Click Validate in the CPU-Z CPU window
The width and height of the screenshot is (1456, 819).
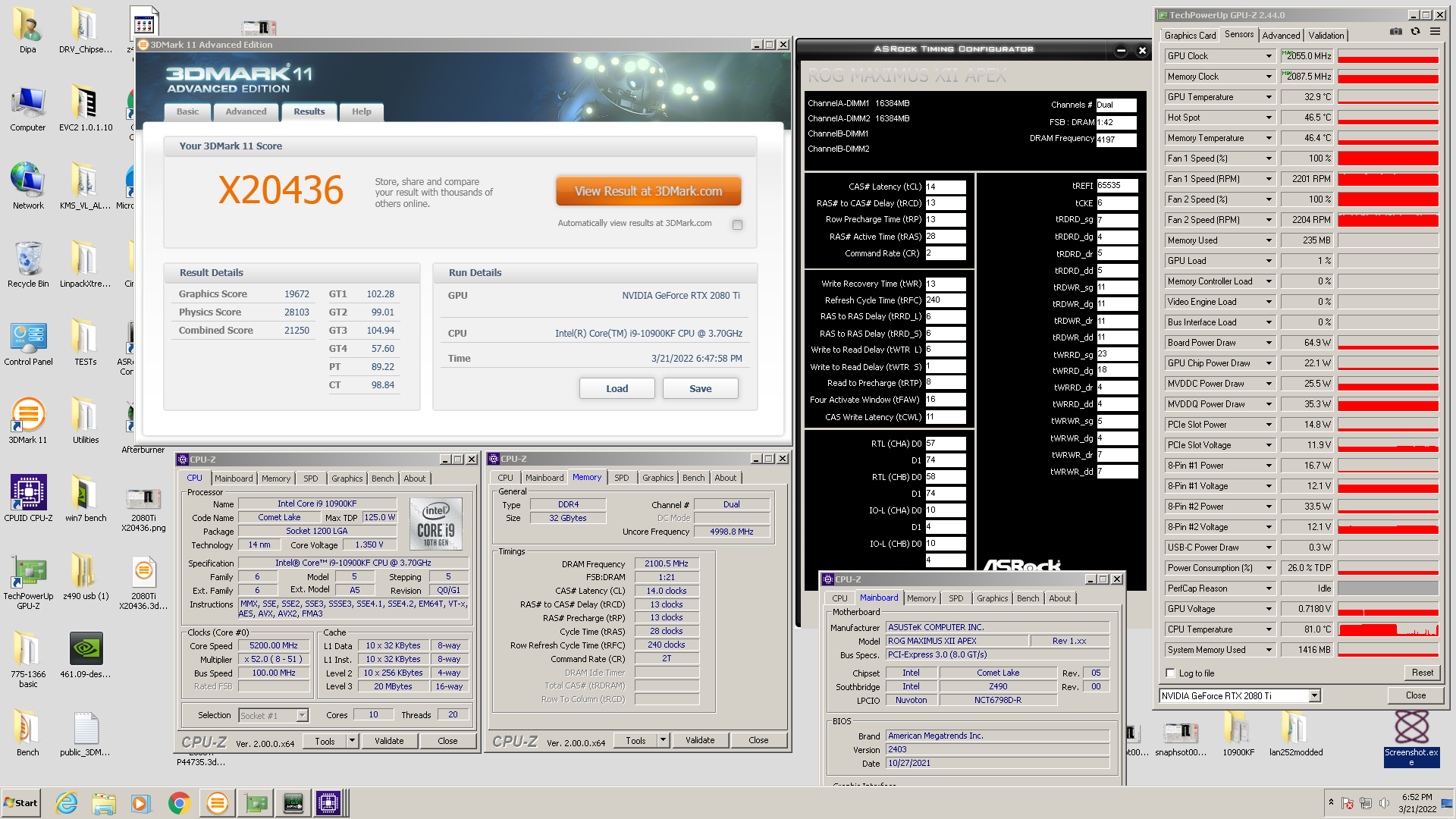click(389, 741)
